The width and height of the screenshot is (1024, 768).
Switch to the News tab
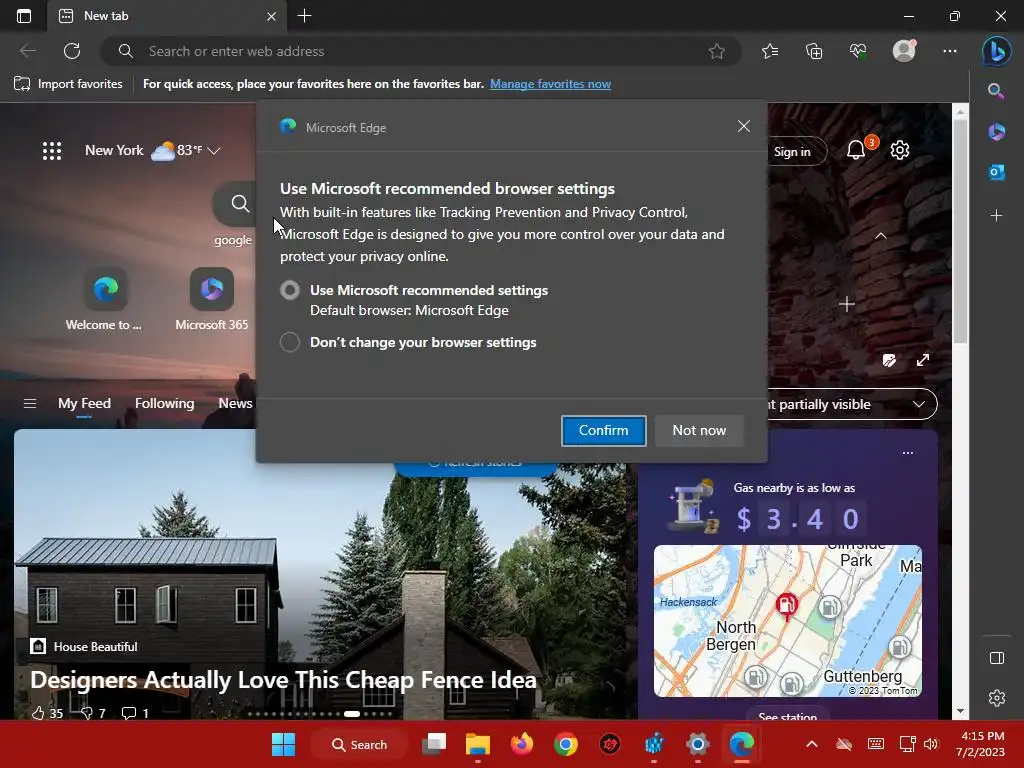[x=235, y=404]
